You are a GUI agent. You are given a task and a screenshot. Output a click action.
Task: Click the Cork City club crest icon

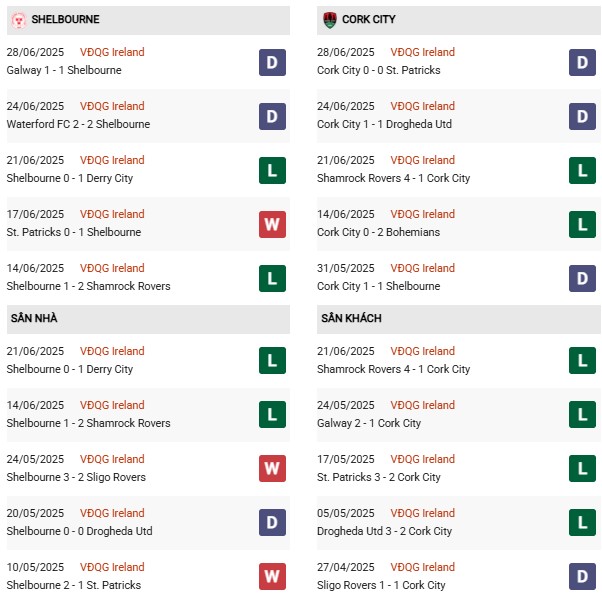pos(329,20)
